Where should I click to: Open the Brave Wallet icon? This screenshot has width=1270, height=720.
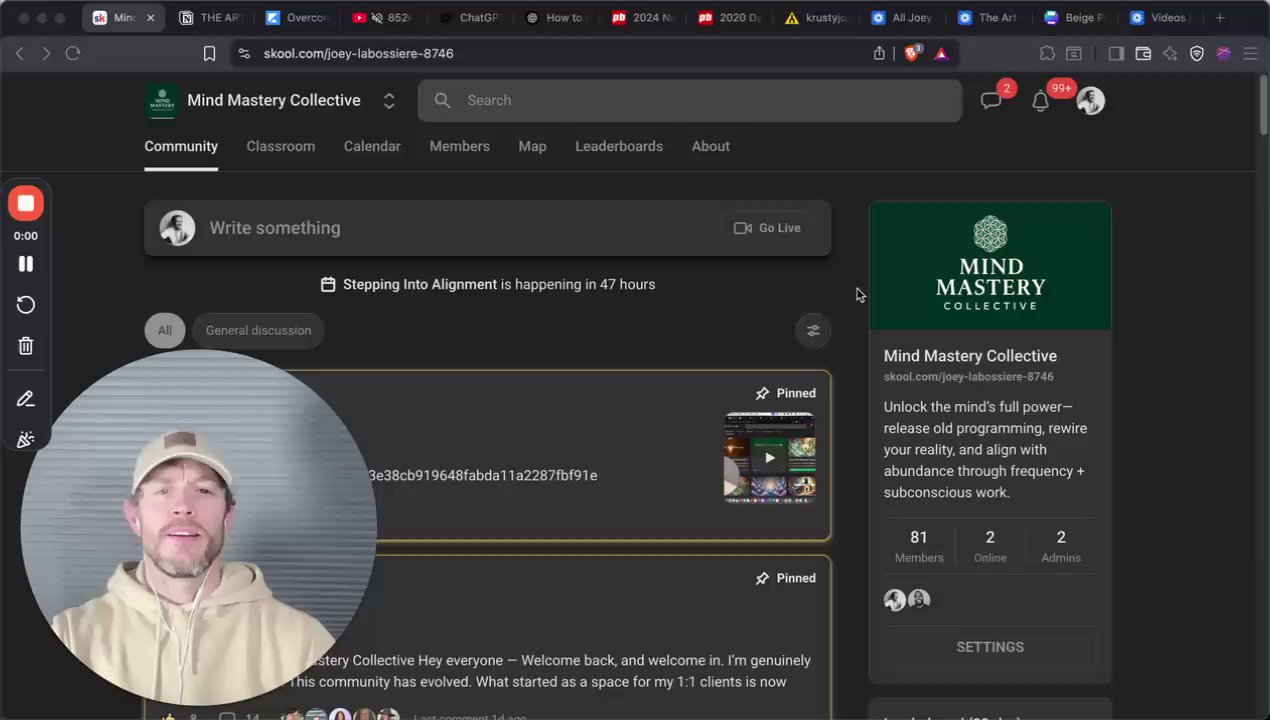click(1143, 53)
